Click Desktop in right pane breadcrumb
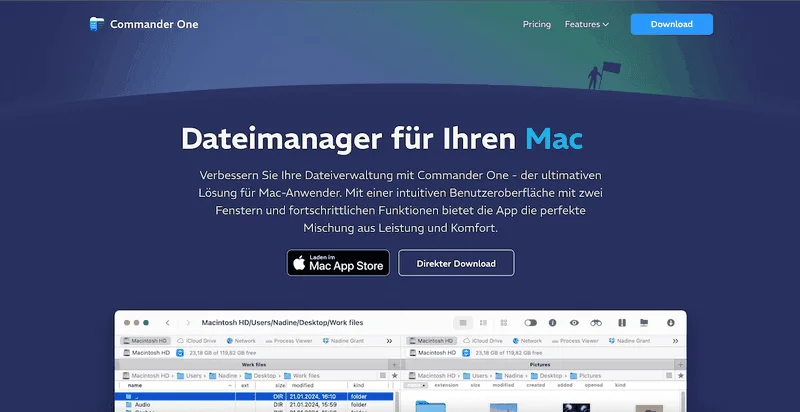 546,376
